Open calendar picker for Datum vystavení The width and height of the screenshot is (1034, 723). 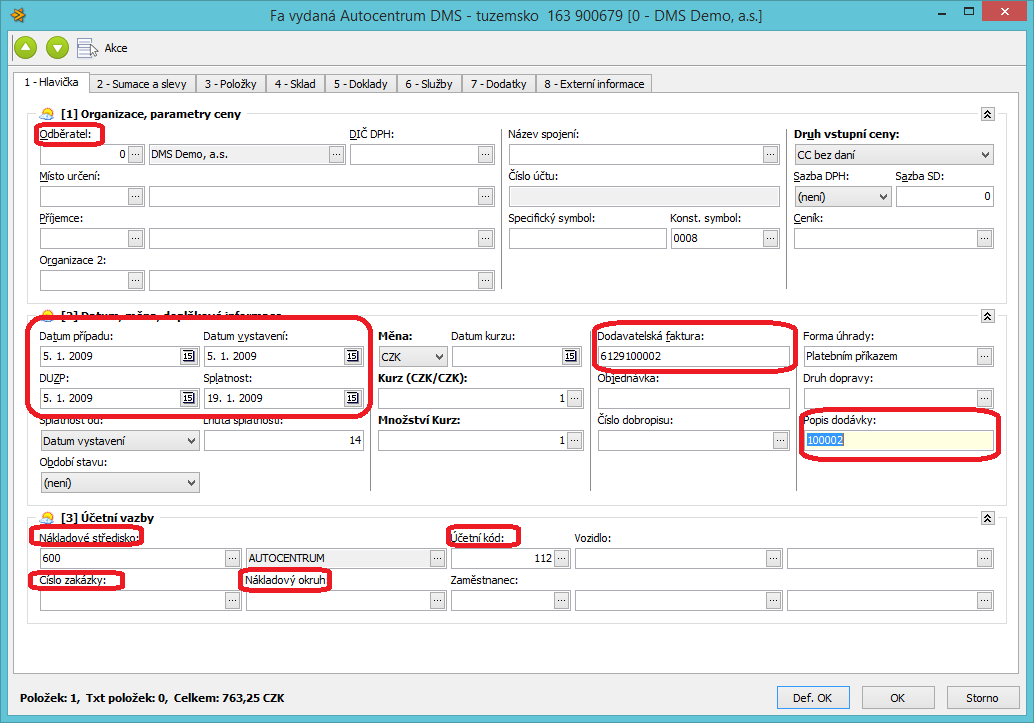coord(351,356)
